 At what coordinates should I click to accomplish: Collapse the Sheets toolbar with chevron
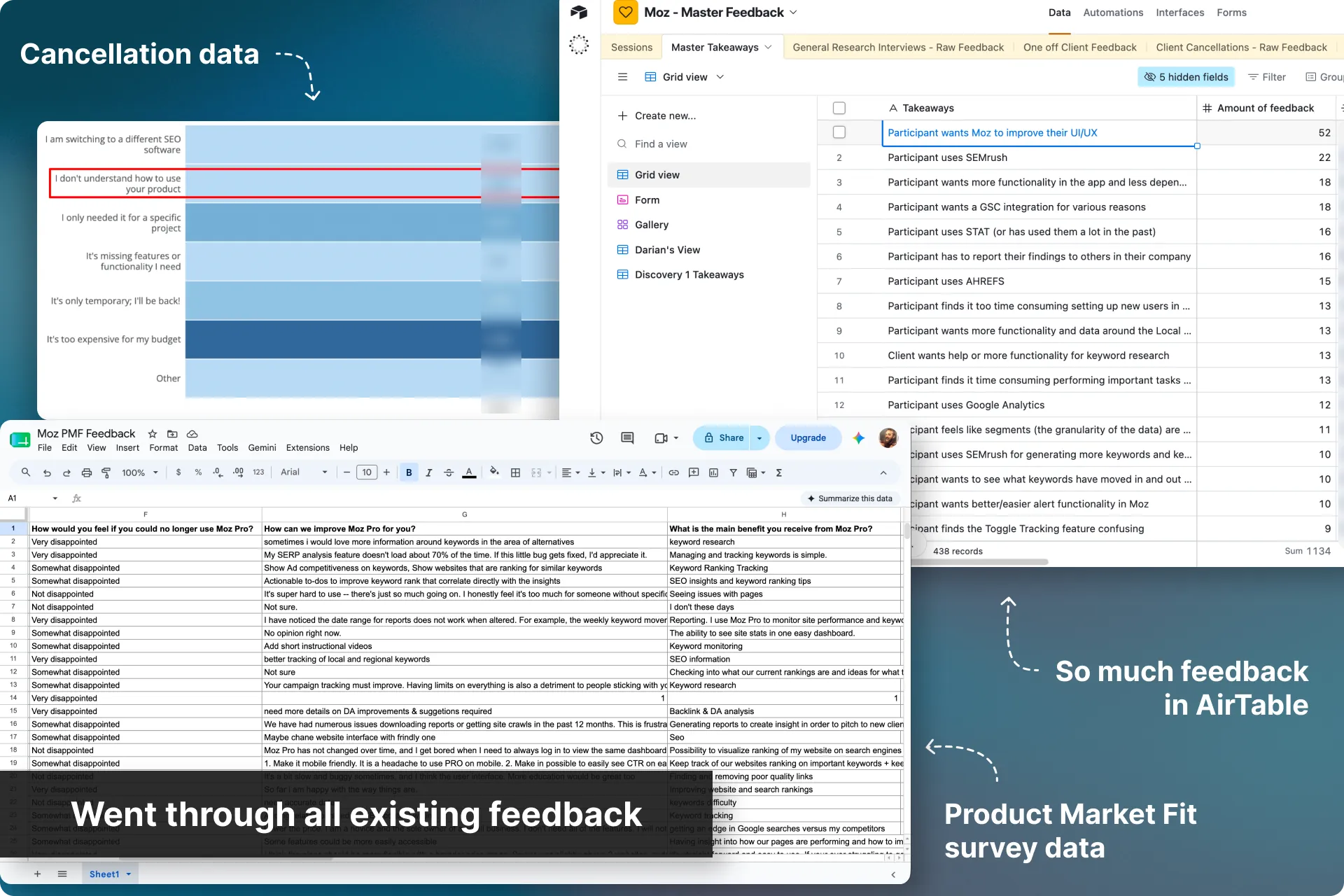883,472
